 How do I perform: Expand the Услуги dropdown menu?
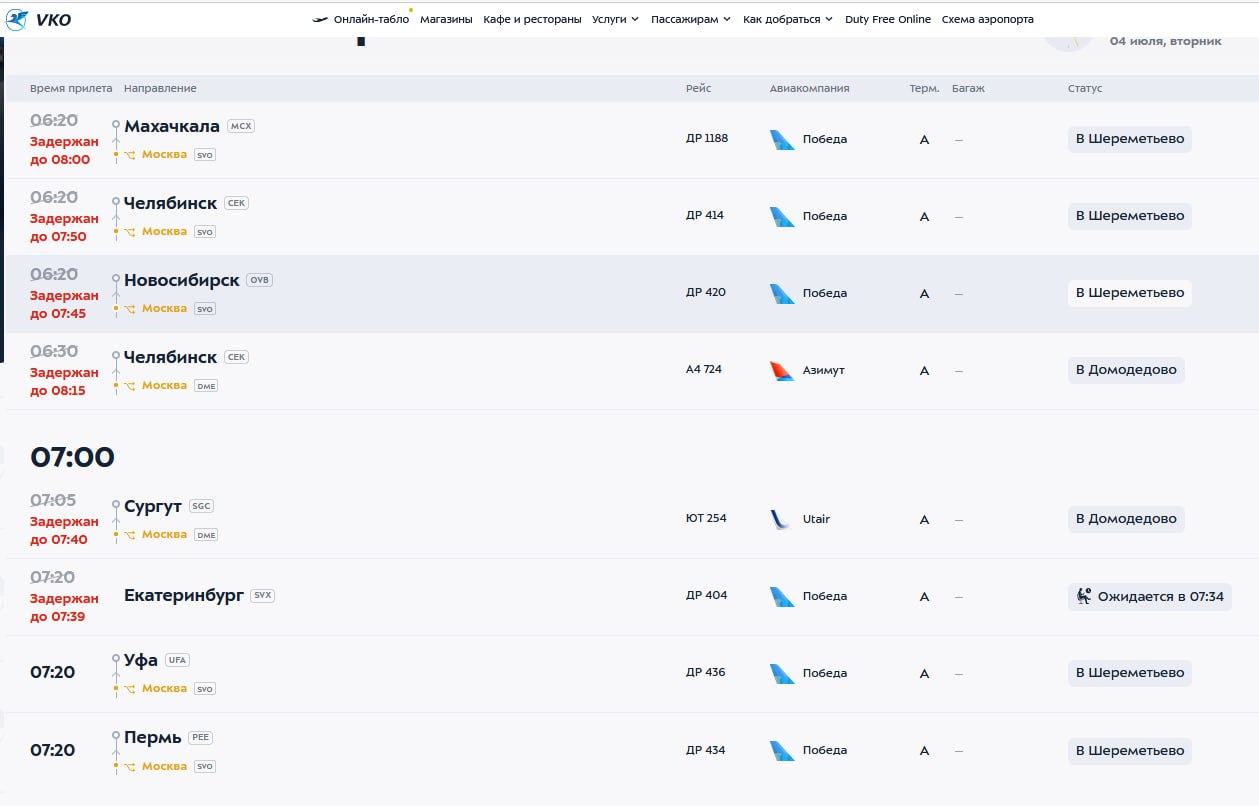pos(615,19)
